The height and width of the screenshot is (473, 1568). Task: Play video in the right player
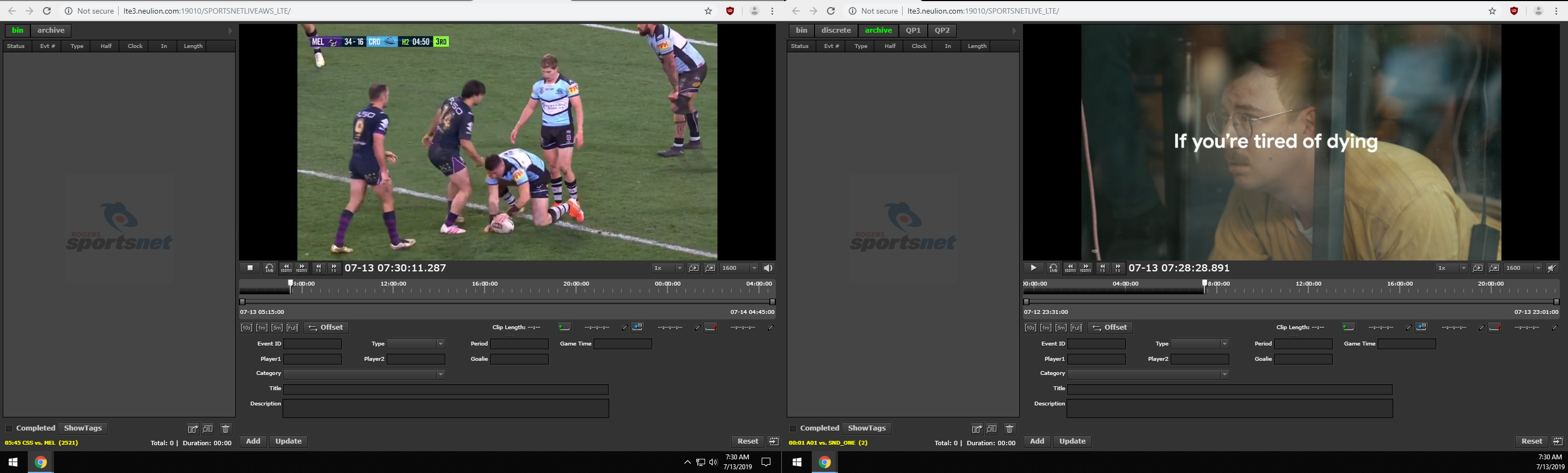1033,268
